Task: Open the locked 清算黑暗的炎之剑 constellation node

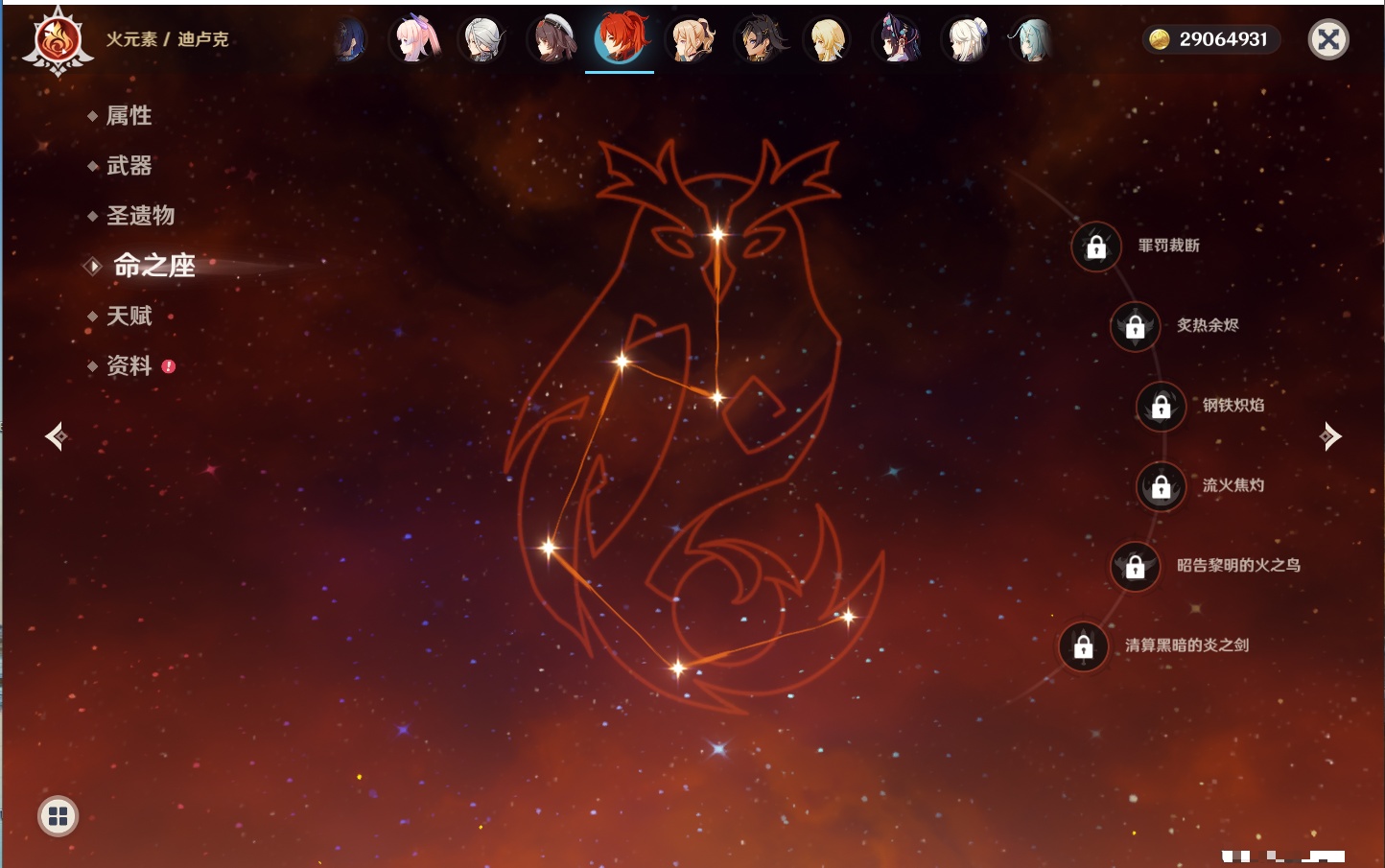Action: (x=1083, y=646)
